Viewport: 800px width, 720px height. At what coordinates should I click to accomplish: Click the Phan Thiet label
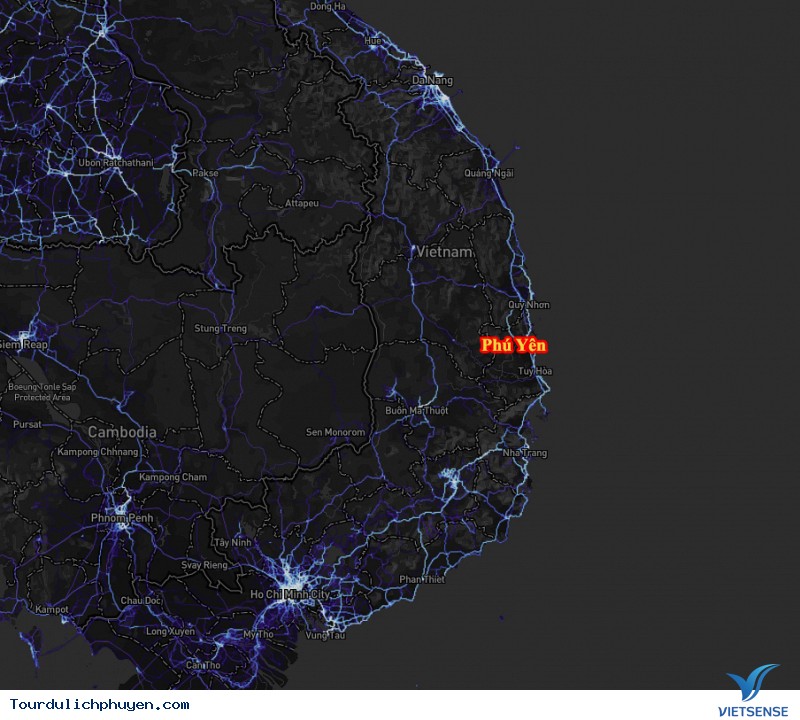[x=421, y=579]
